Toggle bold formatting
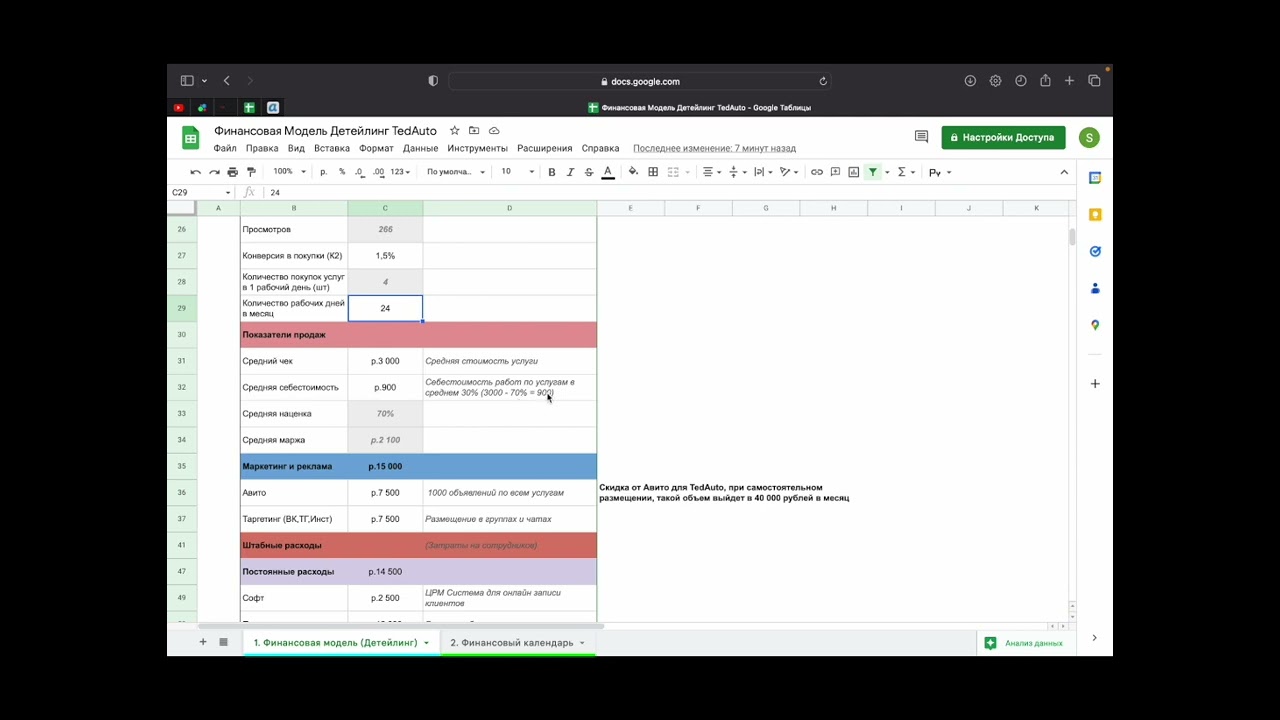The width and height of the screenshot is (1280, 720). tap(551, 172)
